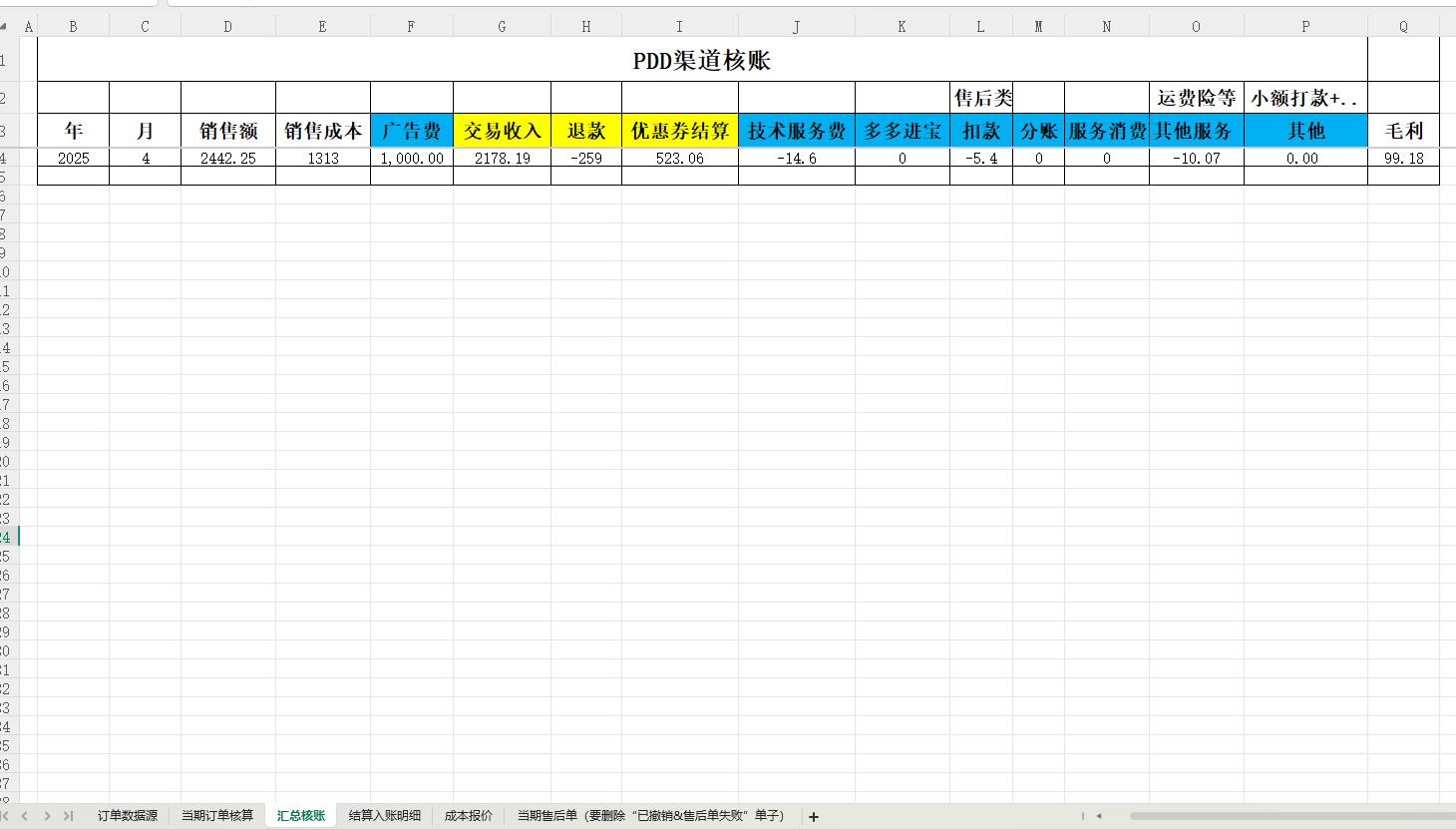
Task: Click the 其他服务 header cell
Action: (1197, 131)
